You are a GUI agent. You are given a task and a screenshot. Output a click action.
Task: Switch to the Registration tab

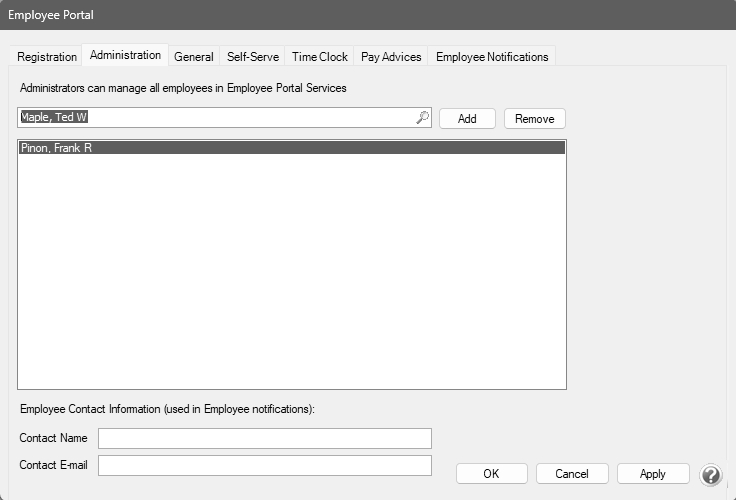(x=47, y=57)
